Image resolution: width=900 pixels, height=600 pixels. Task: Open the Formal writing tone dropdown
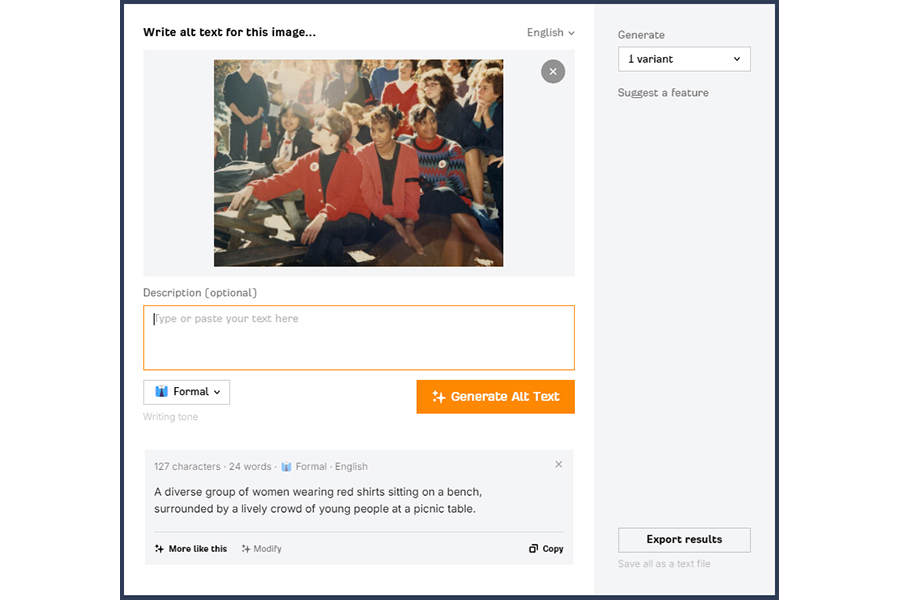pyautogui.click(x=186, y=391)
